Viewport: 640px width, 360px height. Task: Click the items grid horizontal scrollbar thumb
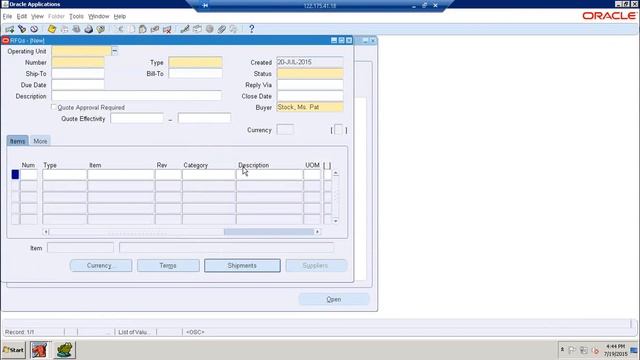point(269,232)
